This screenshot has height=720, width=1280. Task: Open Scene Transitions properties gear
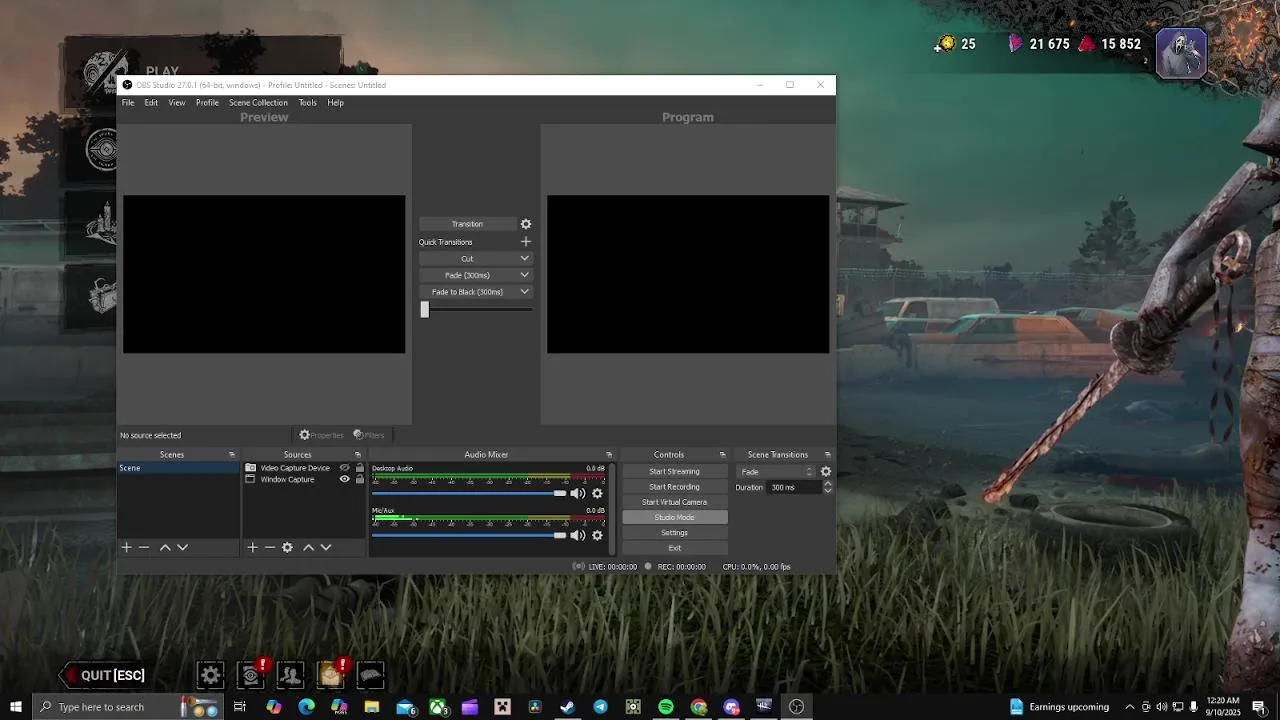point(826,471)
